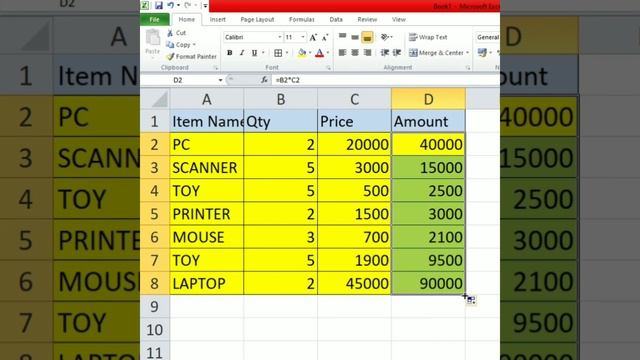This screenshot has width=640, height=360.
Task: Click Merge & Center button
Action: pos(436,53)
